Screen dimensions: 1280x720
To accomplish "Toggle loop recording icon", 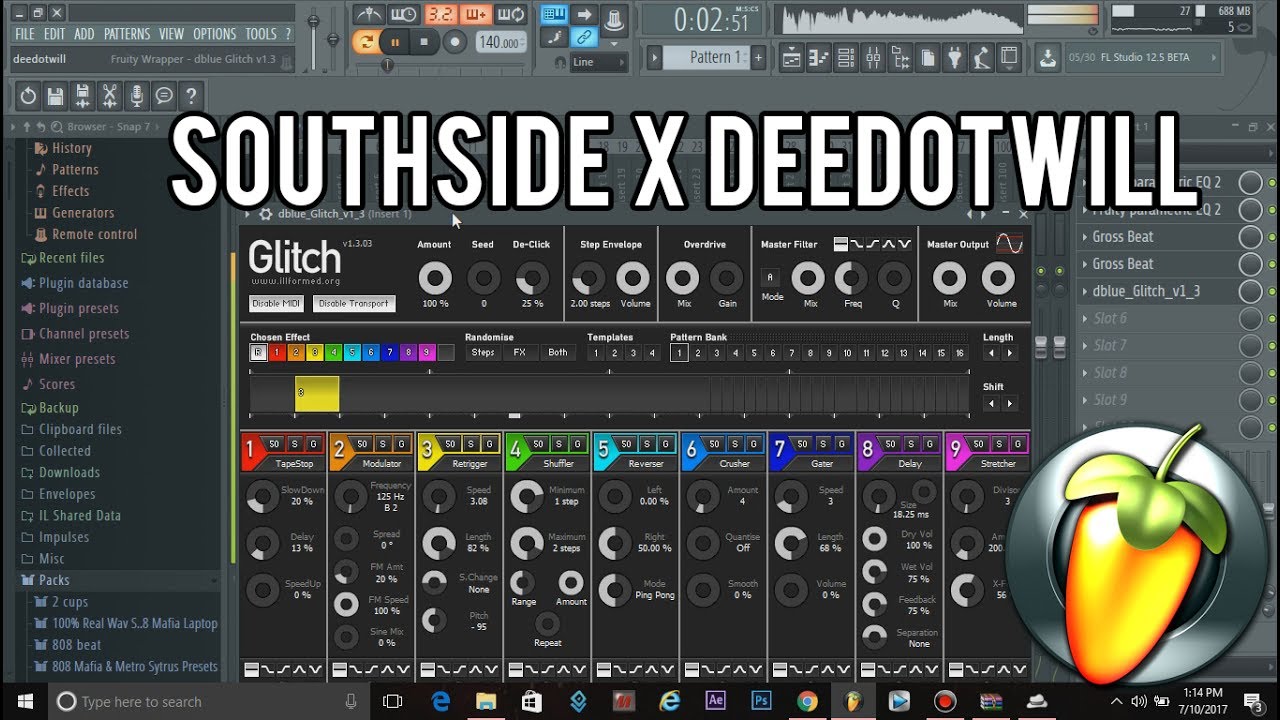I will click(x=511, y=14).
